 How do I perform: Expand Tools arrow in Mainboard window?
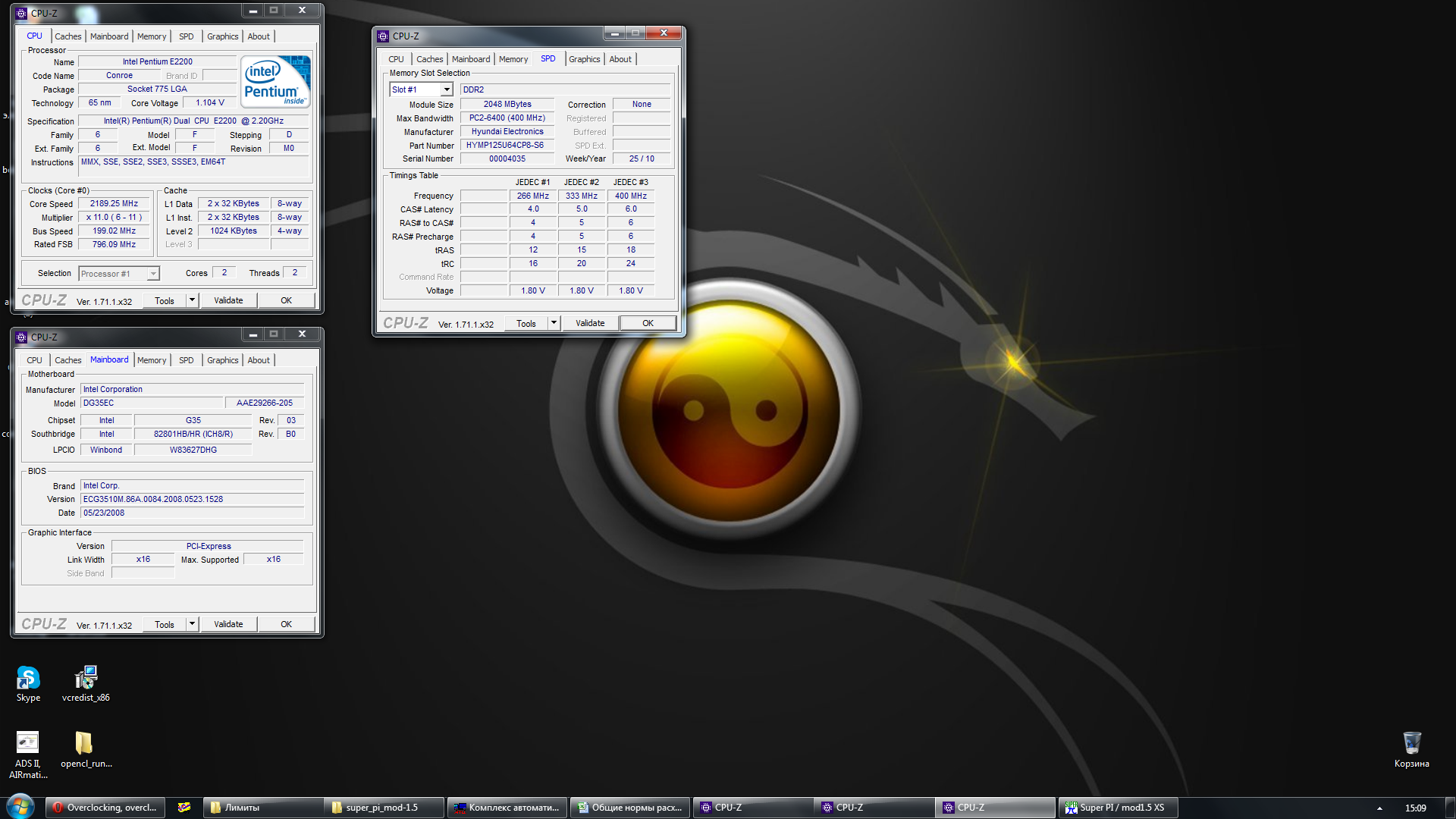pyautogui.click(x=192, y=624)
